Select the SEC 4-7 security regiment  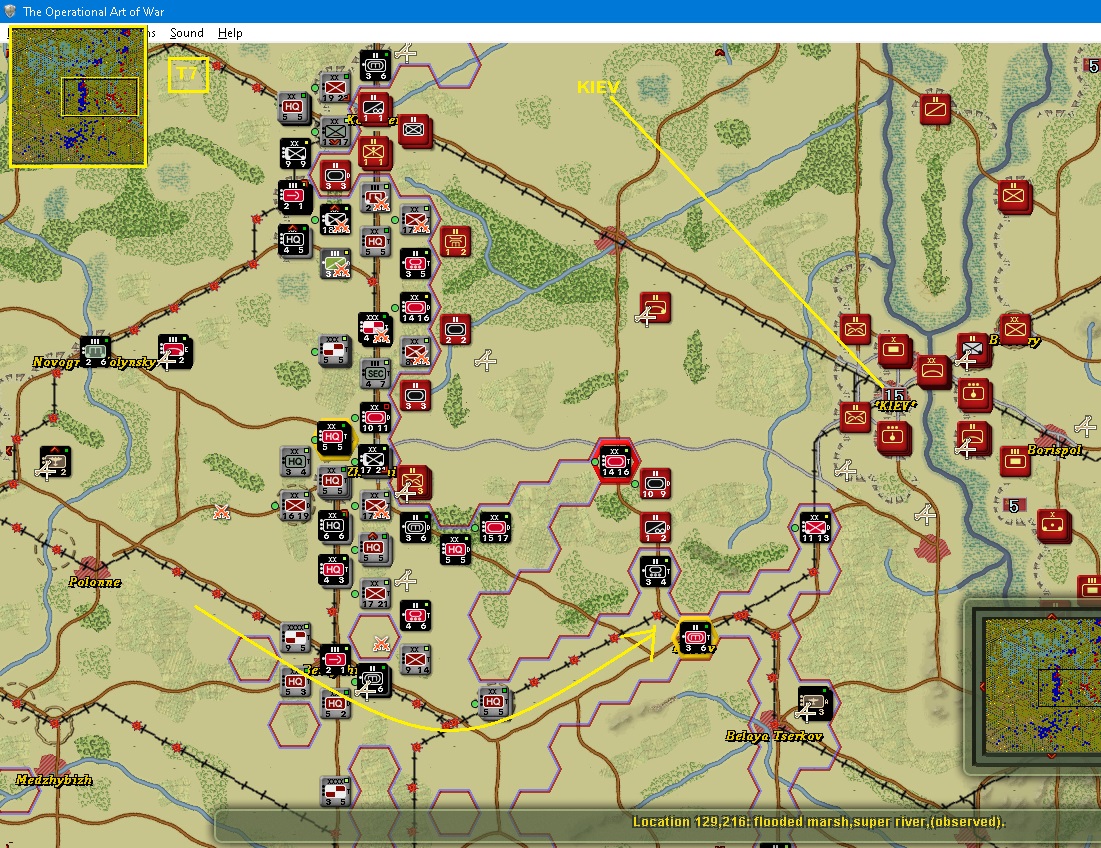[375, 374]
